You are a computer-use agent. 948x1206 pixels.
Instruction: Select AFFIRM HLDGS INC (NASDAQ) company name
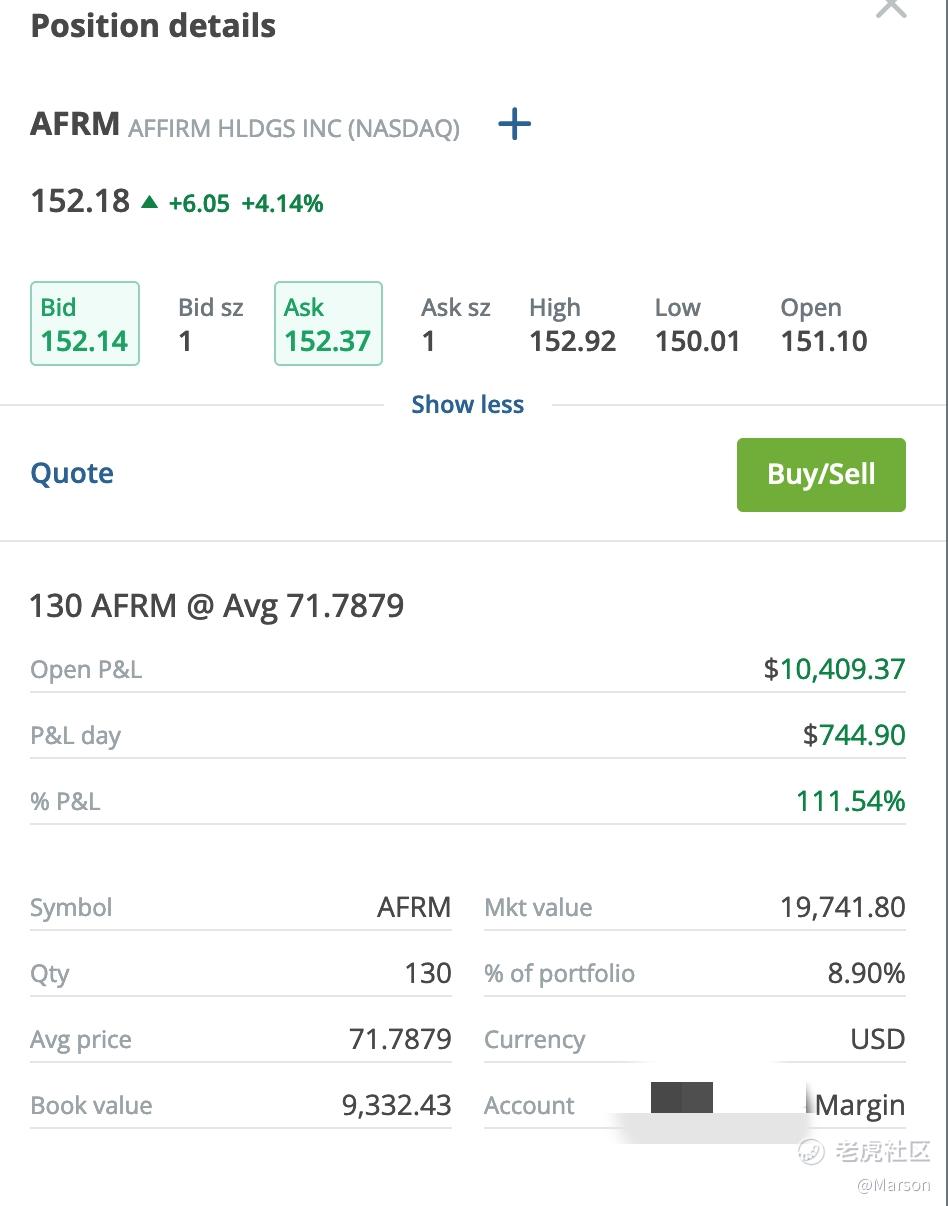tap(294, 128)
